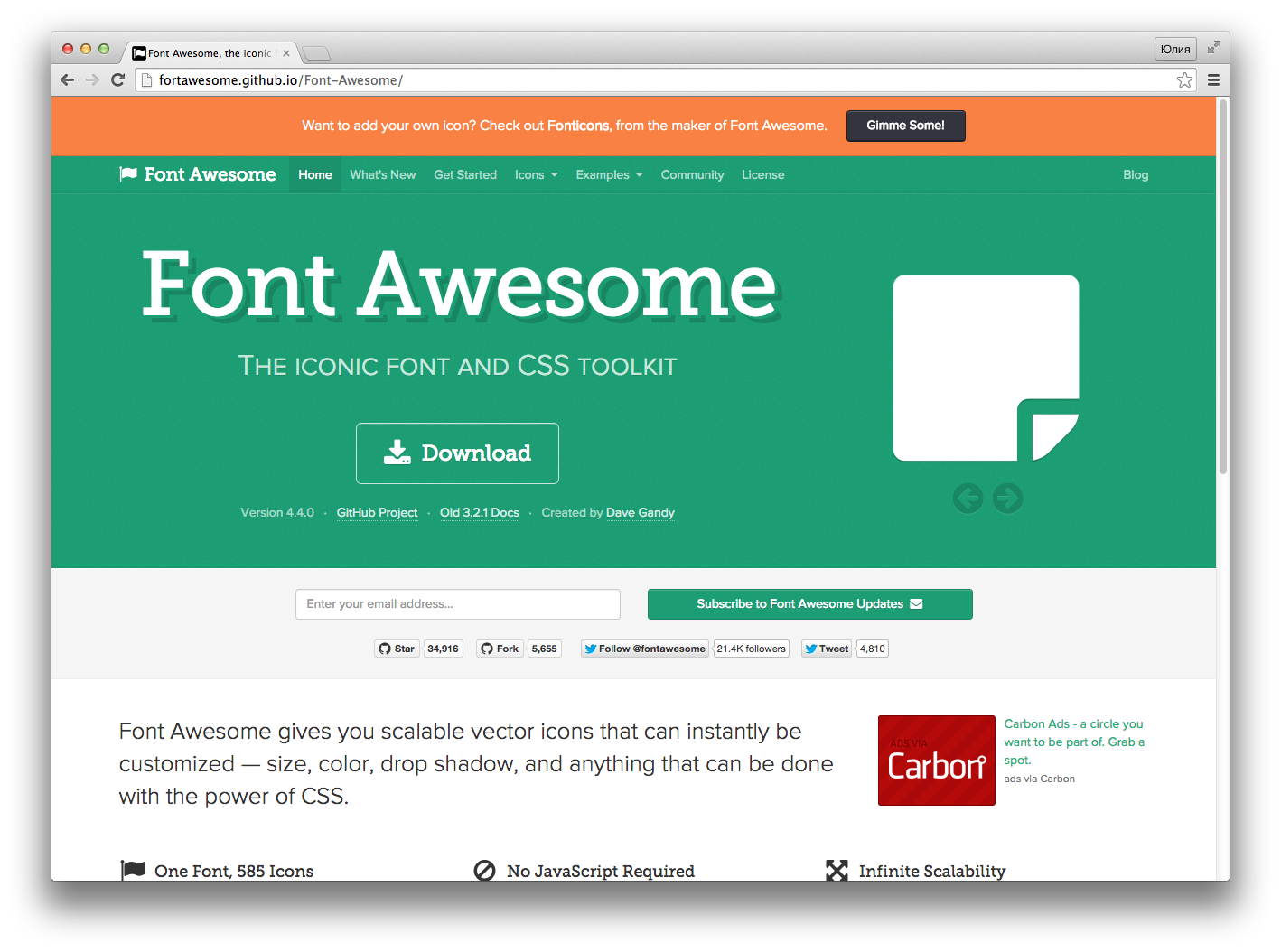Screen dimensions: 1281x952
Task: Click the Carbon ad thumbnail
Action: (936, 761)
